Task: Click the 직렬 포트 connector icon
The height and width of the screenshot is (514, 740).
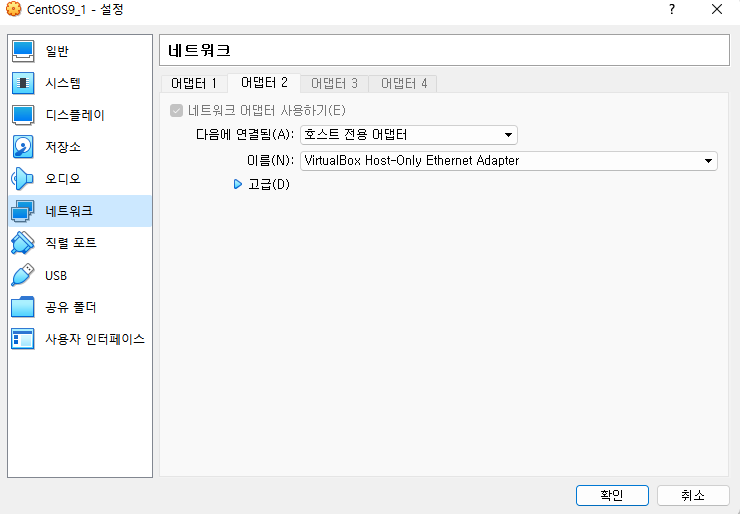Action: point(23,243)
